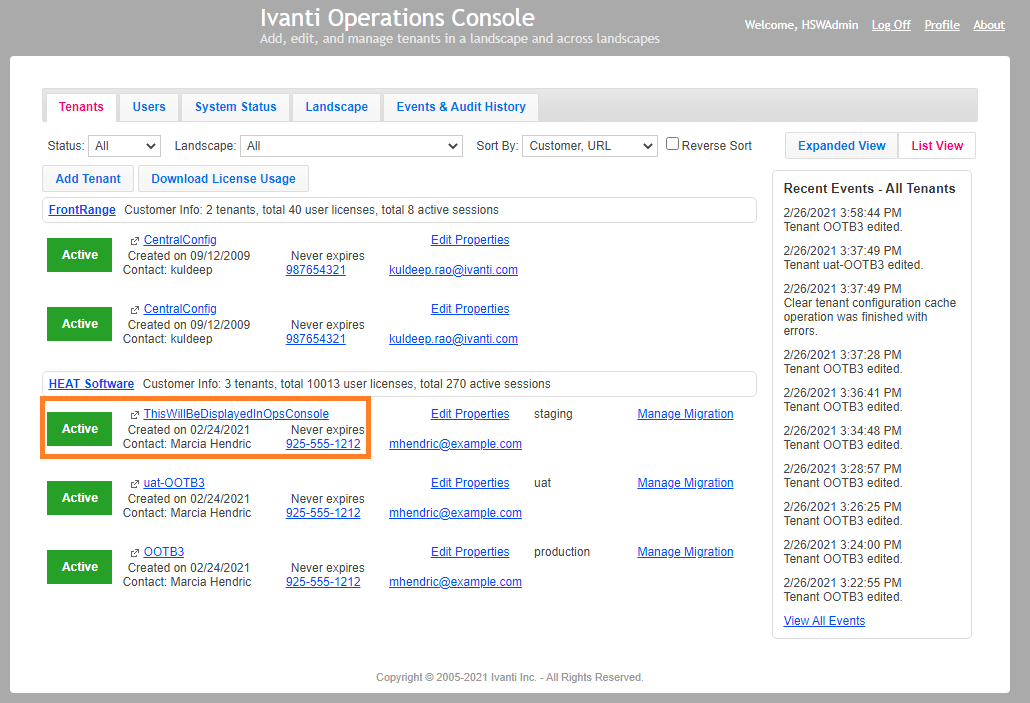The height and width of the screenshot is (703, 1030).
Task: Click the external link icon beside OOTB3
Action: 133,551
